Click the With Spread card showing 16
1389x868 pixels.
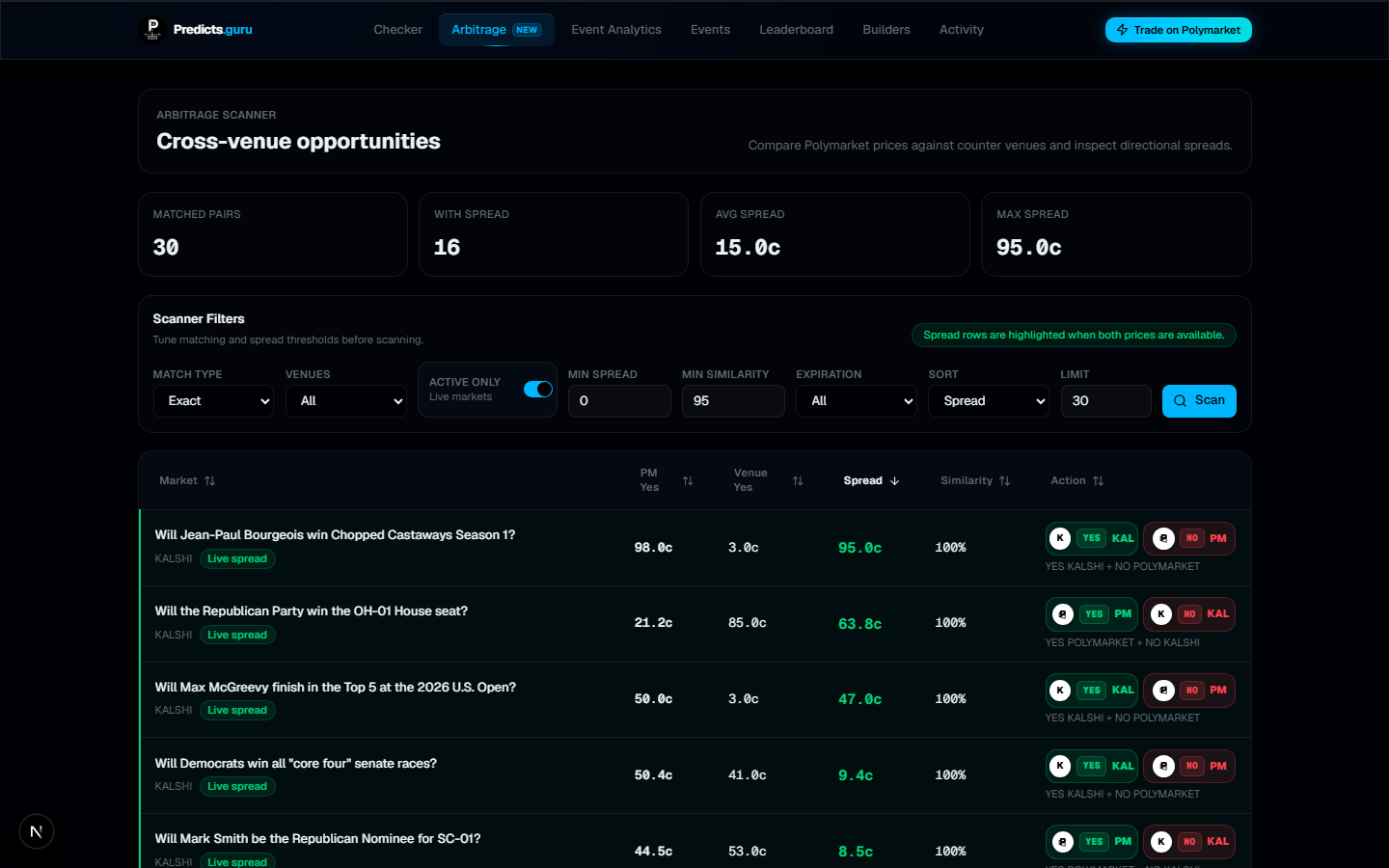(554, 234)
